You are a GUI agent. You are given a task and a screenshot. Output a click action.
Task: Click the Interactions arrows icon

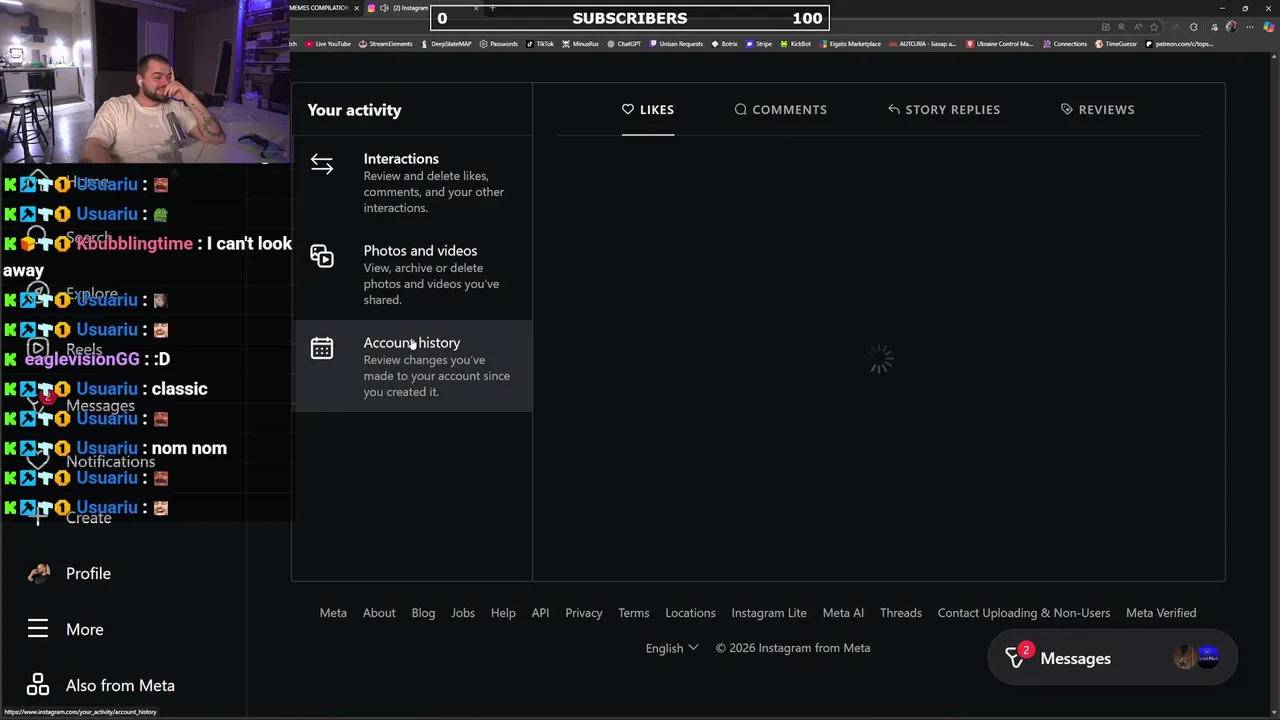[x=321, y=164]
